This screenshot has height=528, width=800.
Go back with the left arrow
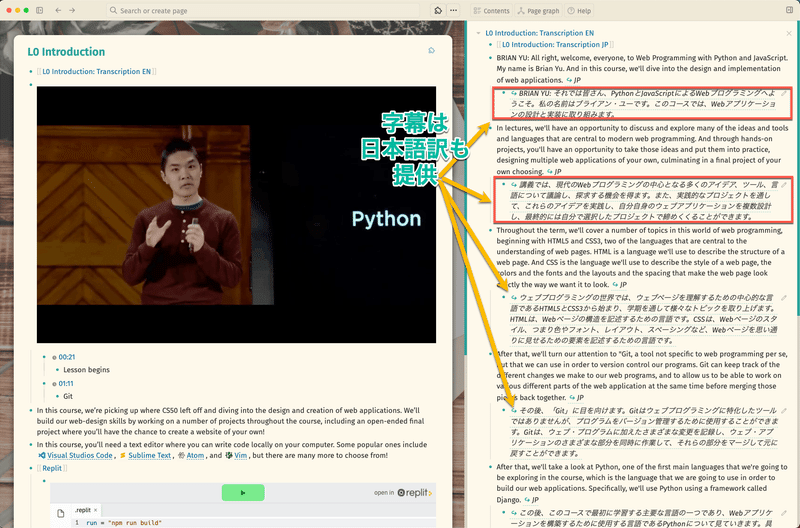tap(58, 10)
